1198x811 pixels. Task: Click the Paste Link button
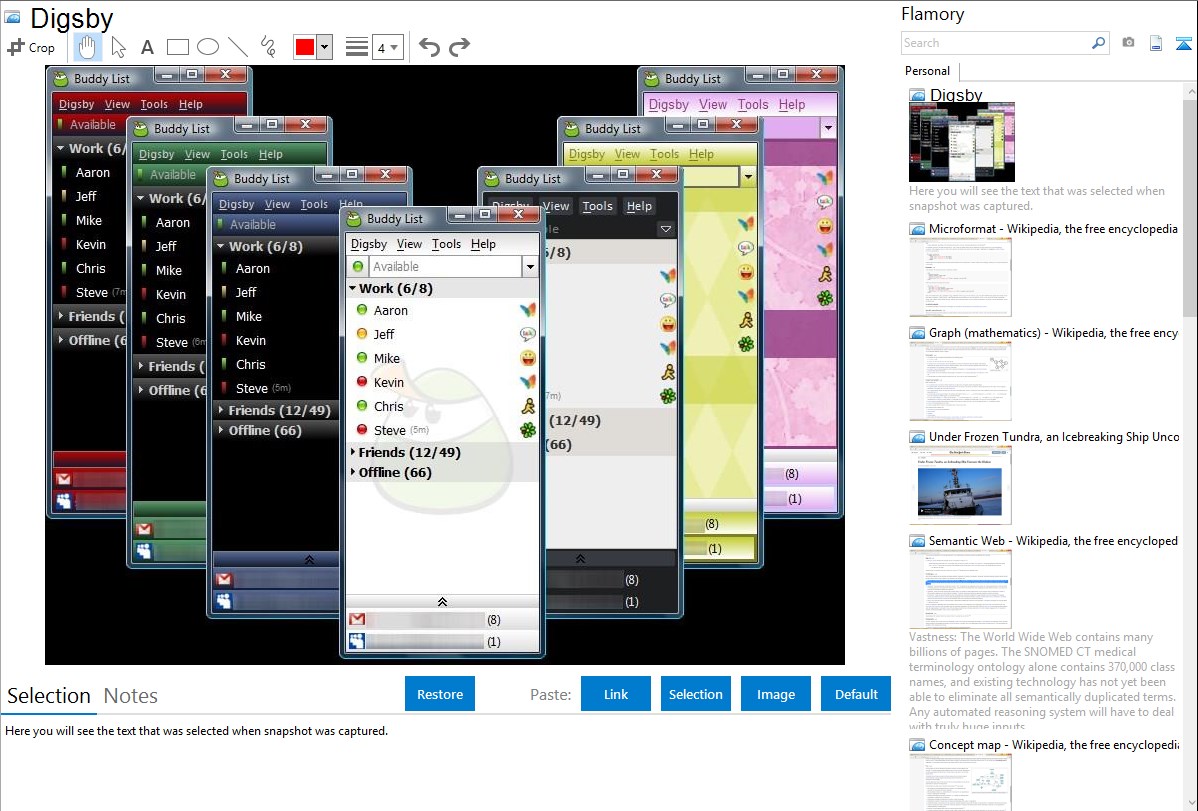coord(616,694)
